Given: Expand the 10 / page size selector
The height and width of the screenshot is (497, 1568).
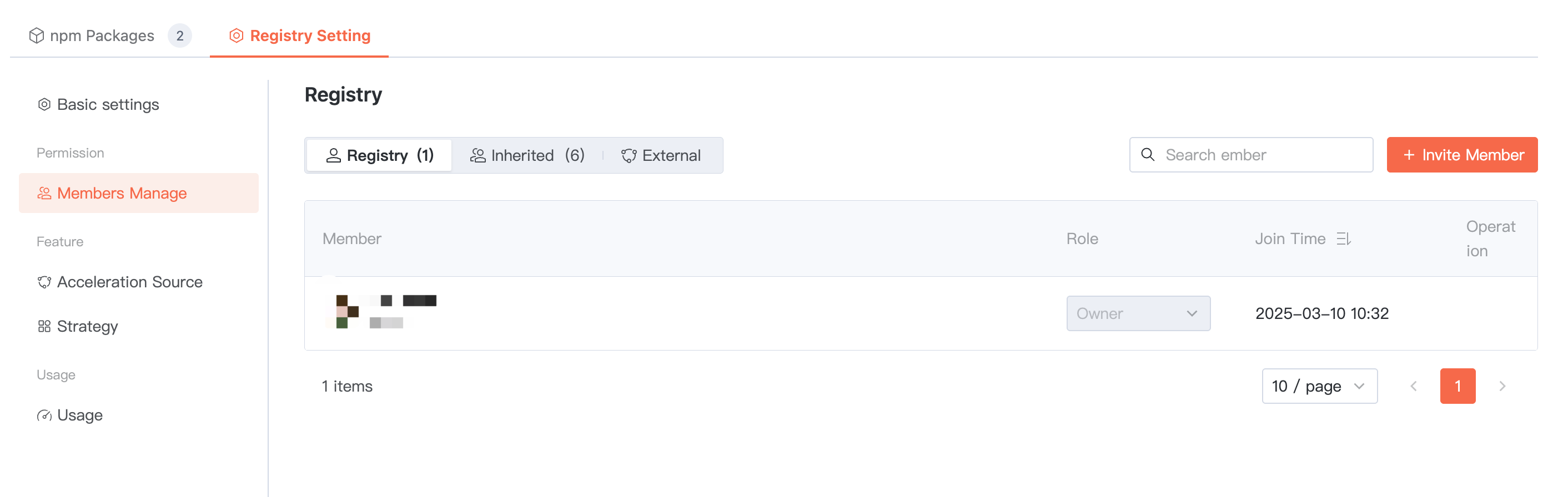Looking at the screenshot, I should click(x=1319, y=386).
